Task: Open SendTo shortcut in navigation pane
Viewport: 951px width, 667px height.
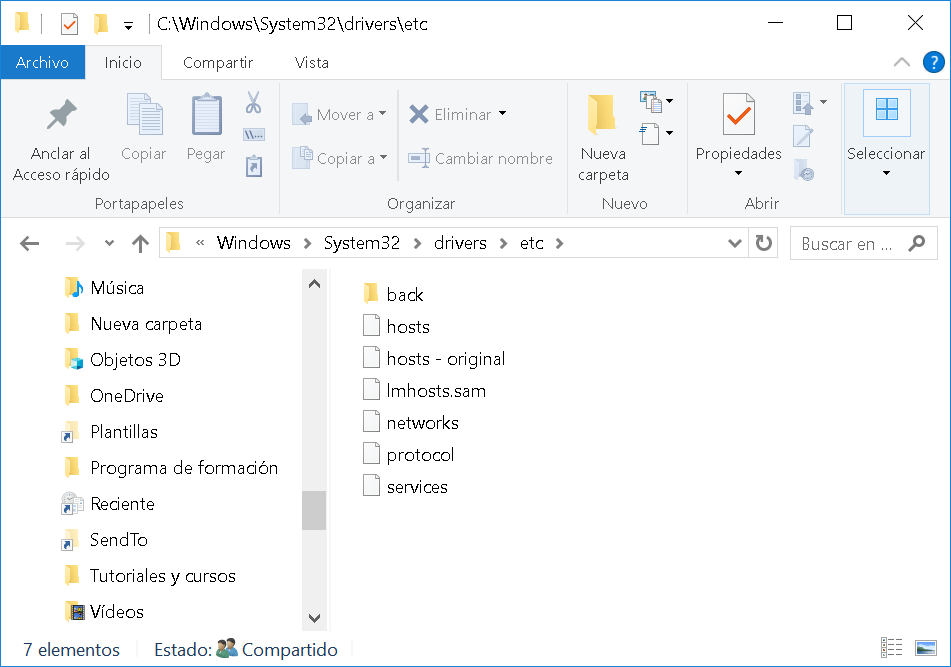Action: click(x=104, y=540)
